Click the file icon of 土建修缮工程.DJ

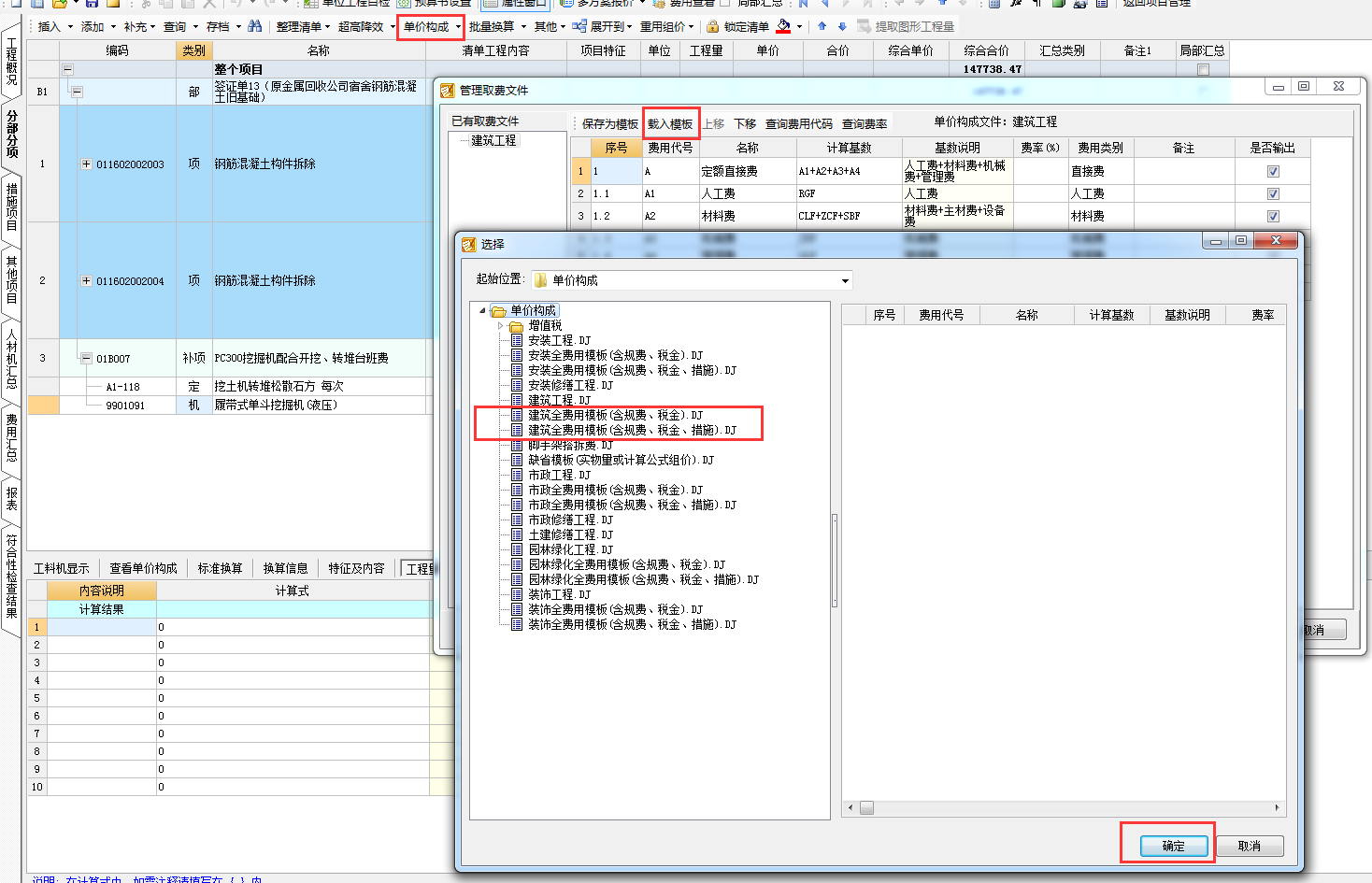tap(517, 534)
